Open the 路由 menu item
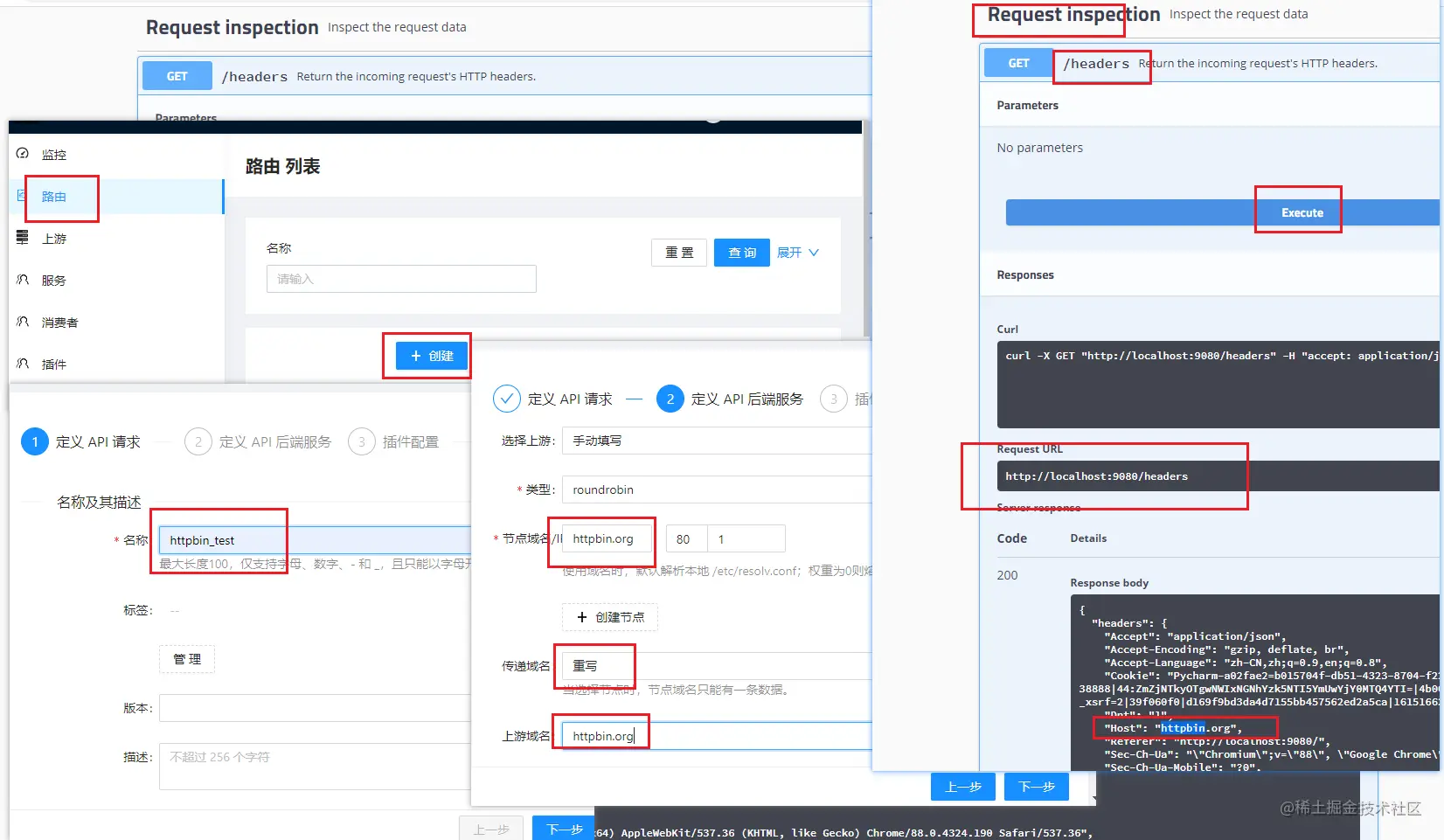1444x840 pixels. coord(54,197)
